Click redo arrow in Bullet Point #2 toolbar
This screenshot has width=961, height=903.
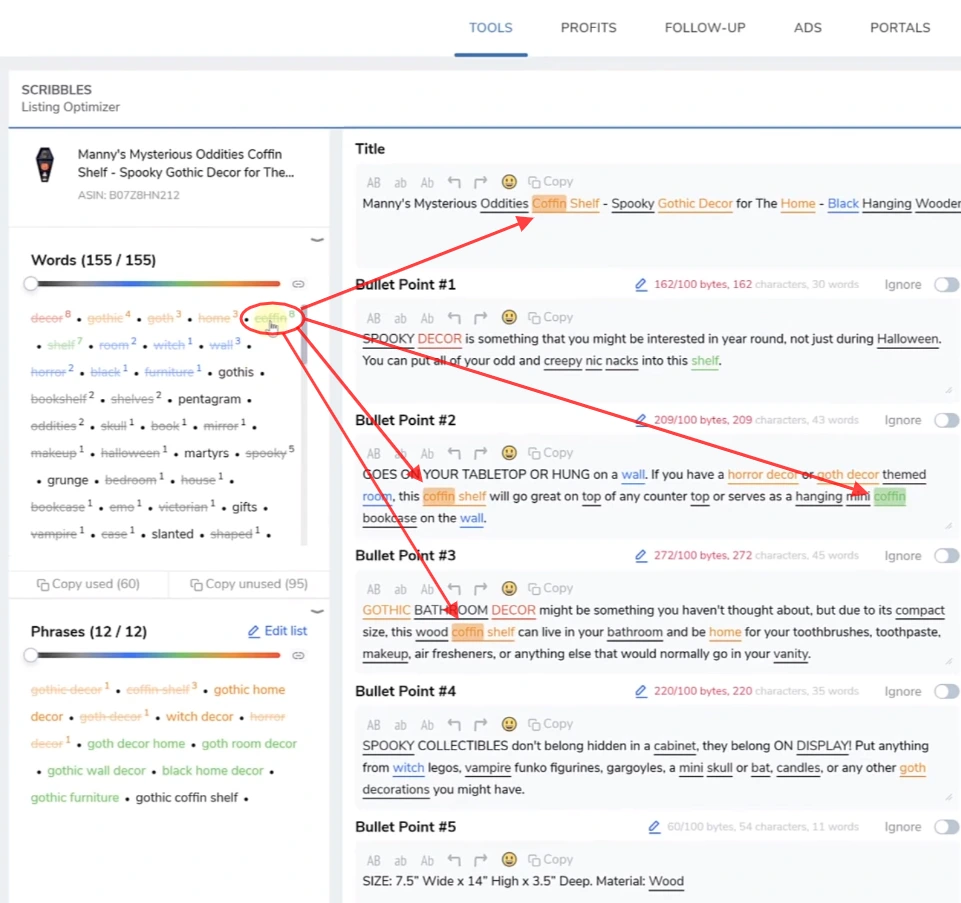481,453
